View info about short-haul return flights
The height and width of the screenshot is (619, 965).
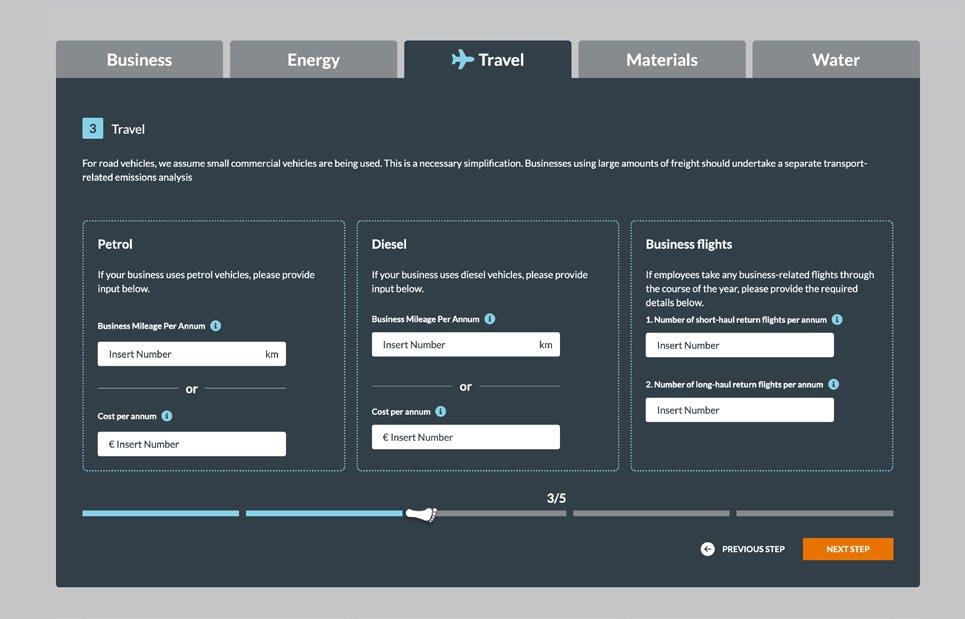coord(836,319)
